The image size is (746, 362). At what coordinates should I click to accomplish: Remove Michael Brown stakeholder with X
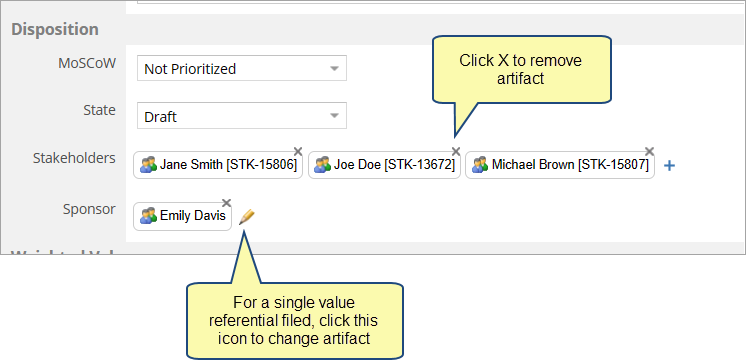pos(649,151)
